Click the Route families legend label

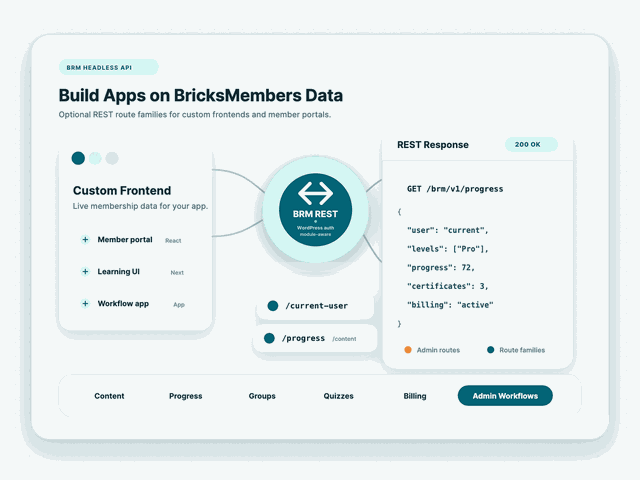[x=522, y=350]
